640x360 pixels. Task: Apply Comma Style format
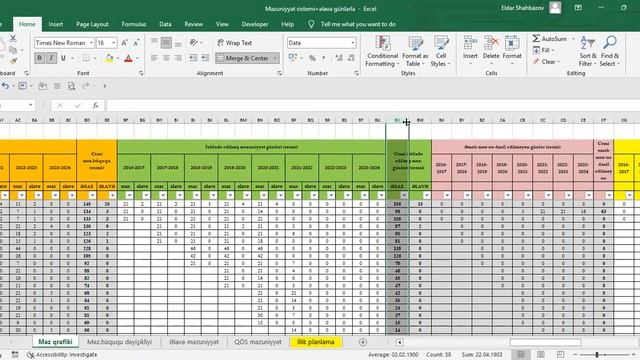(324, 58)
